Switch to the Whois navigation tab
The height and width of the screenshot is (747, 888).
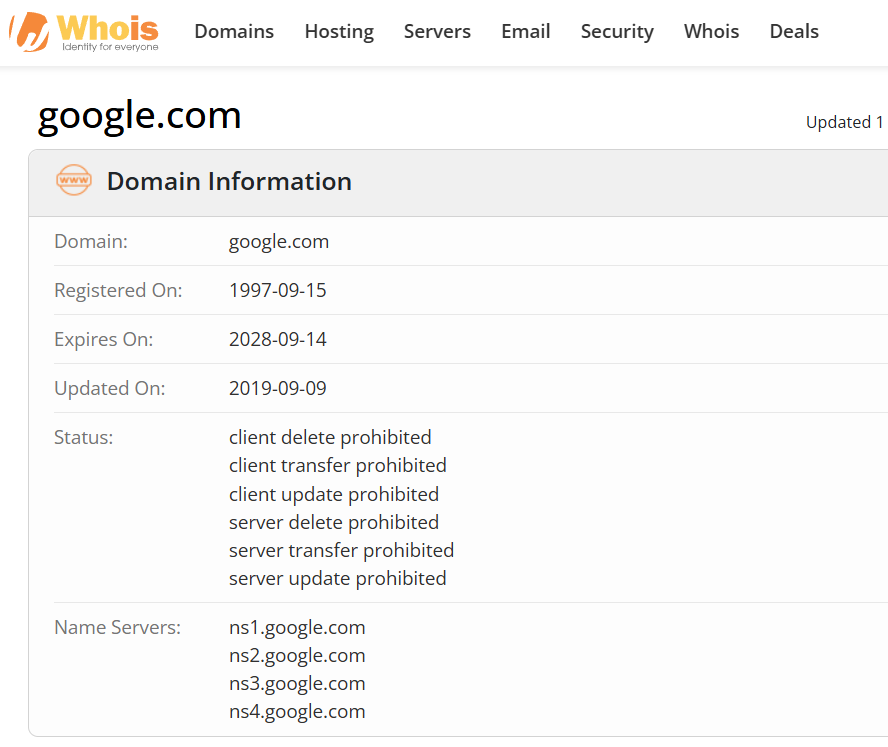(711, 31)
